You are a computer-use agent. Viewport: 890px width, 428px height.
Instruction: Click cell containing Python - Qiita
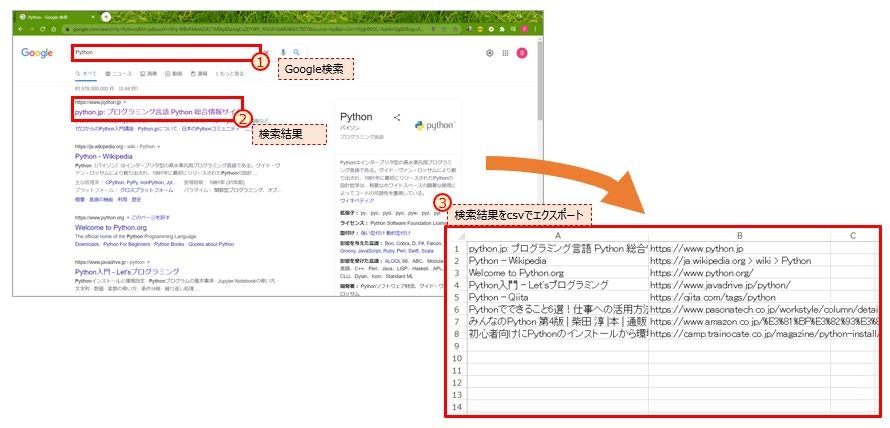pos(558,297)
